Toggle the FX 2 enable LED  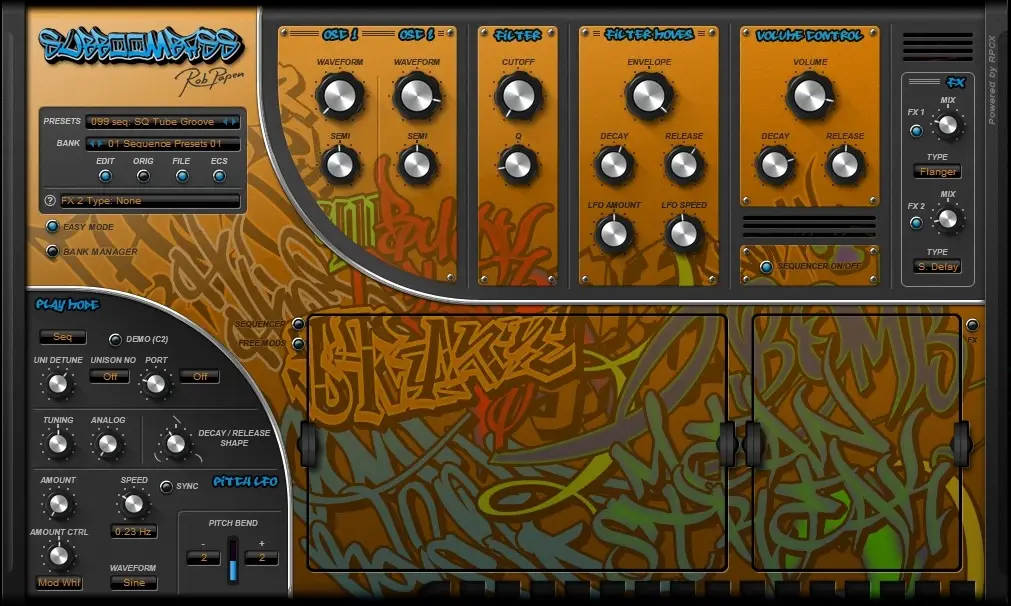click(x=916, y=223)
